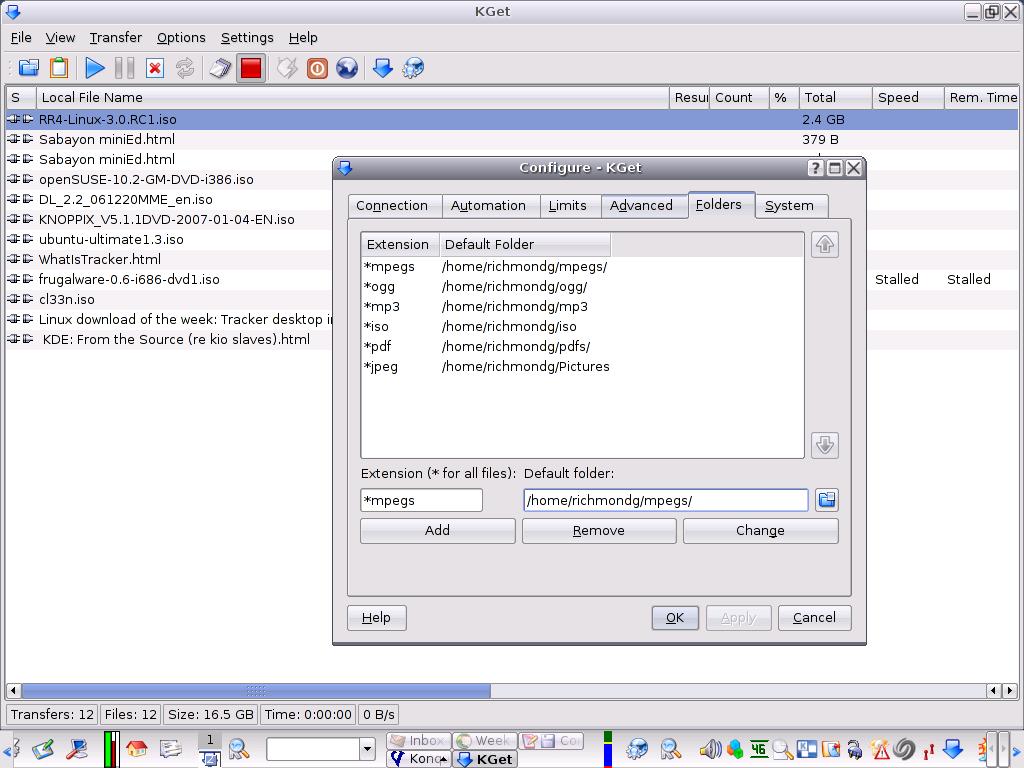Screen dimensions: 1024x768
Task: Open the Help menu
Action: click(303, 38)
